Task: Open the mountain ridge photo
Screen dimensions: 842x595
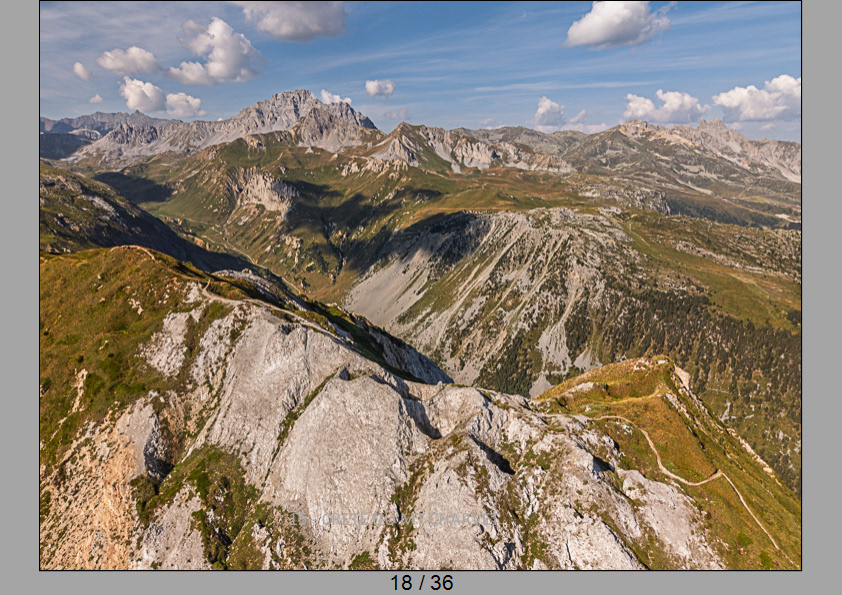Action: coord(420,285)
